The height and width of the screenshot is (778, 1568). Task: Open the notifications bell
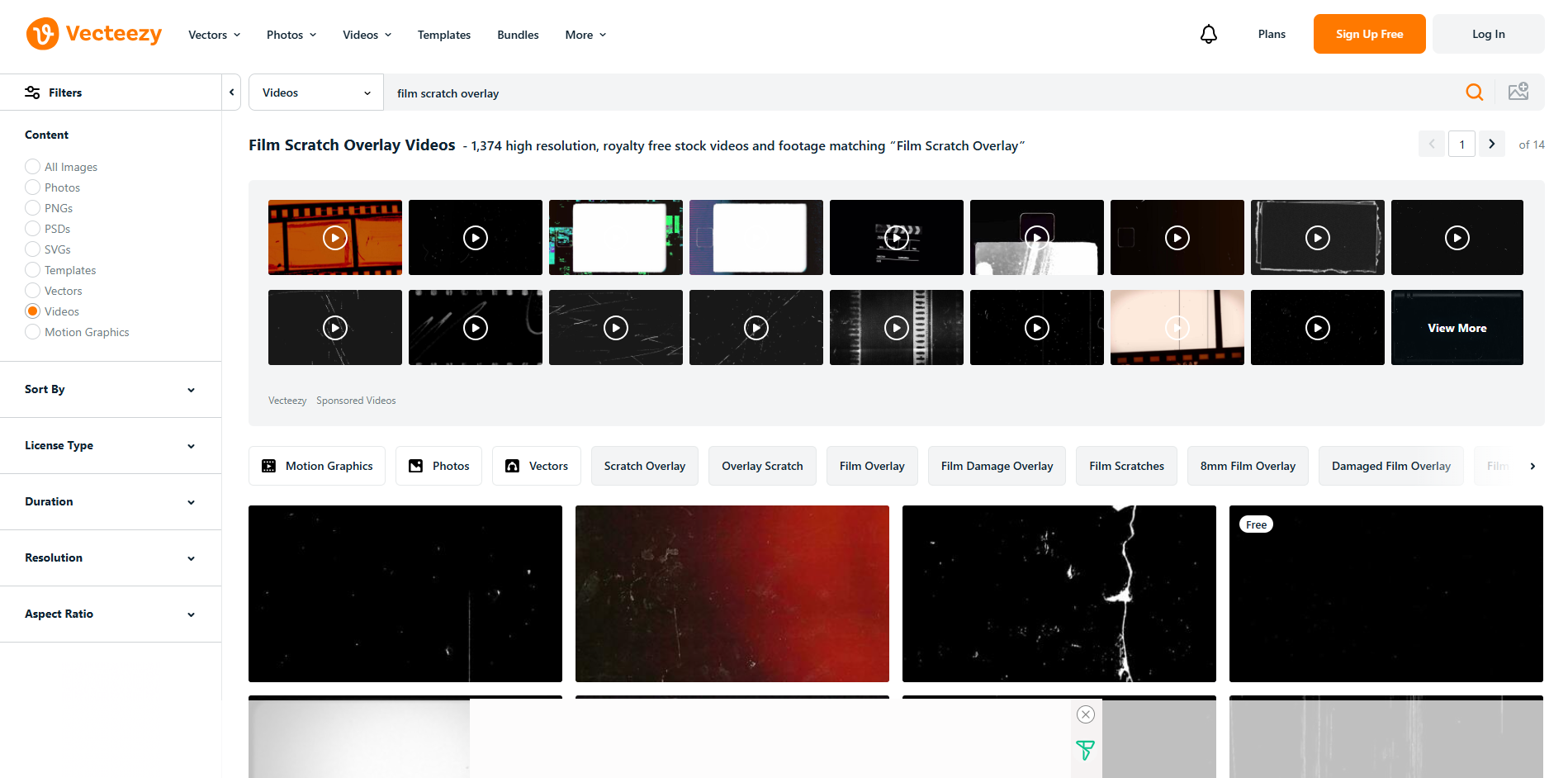1209,34
